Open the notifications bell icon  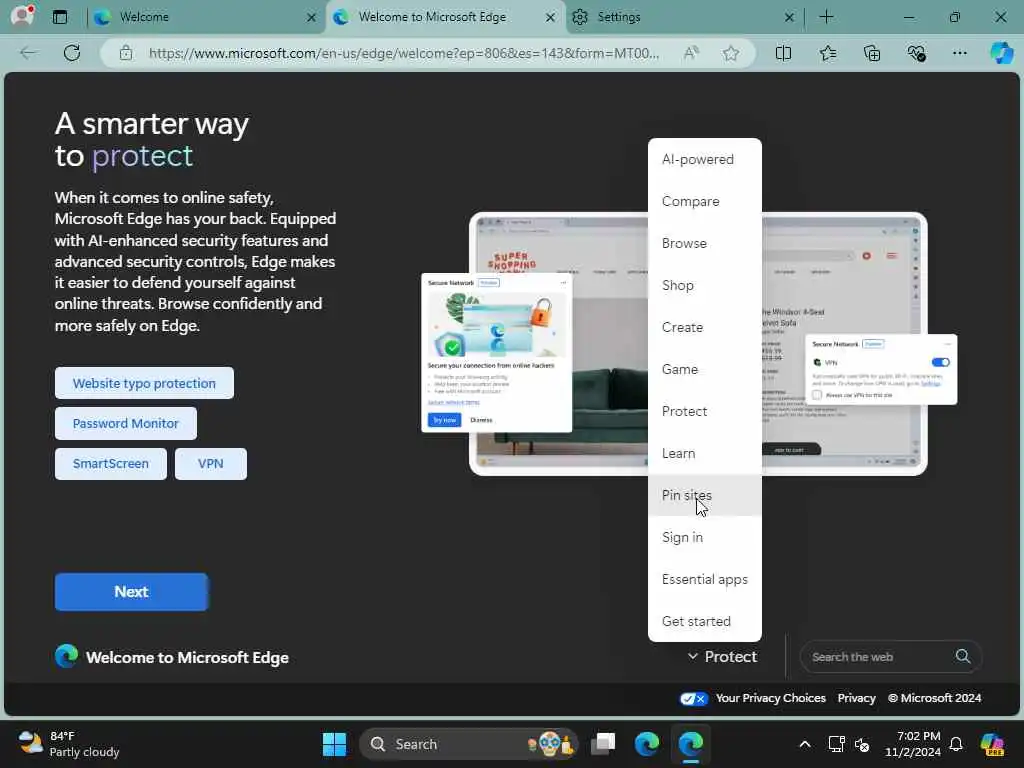point(956,744)
